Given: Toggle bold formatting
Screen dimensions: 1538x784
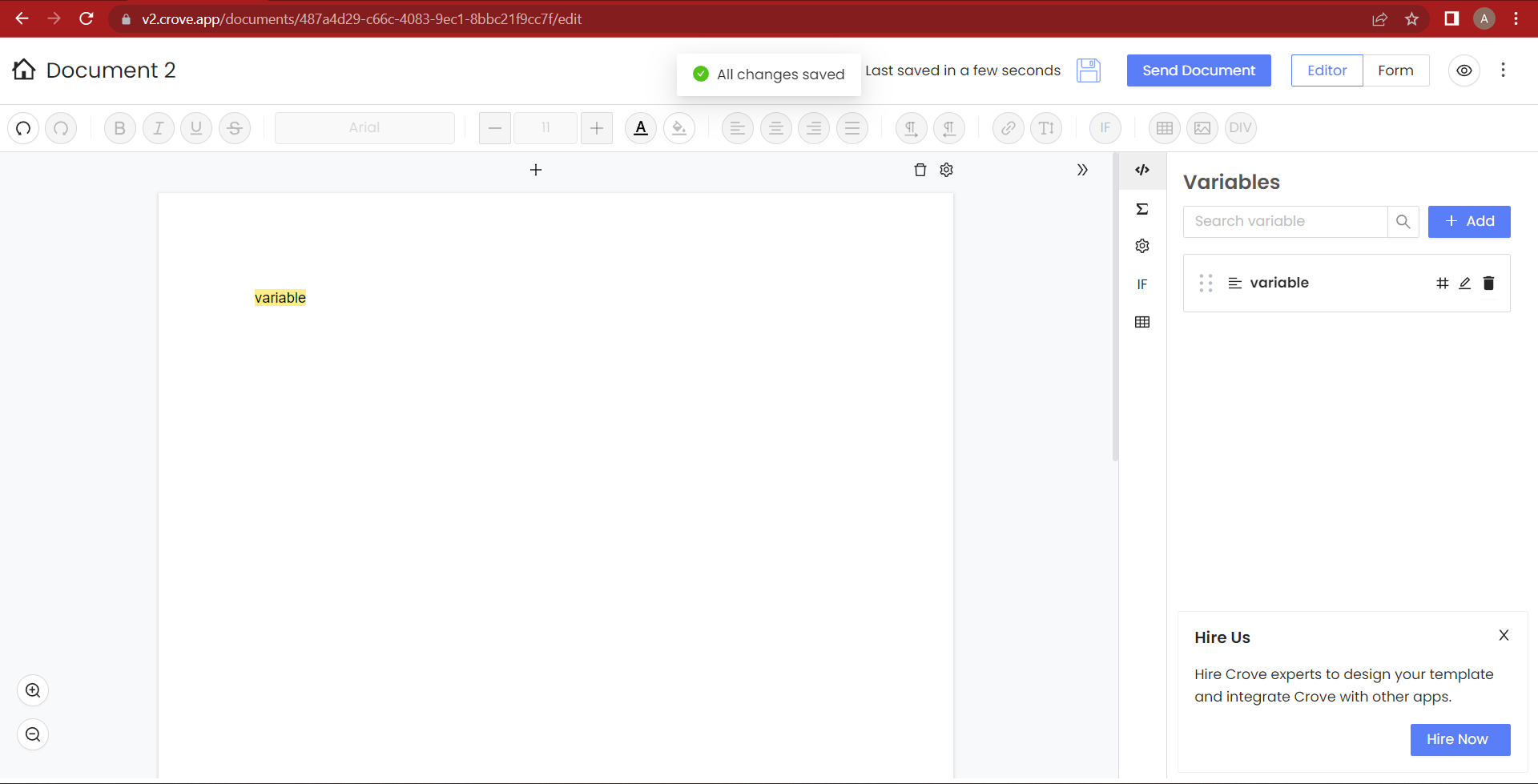Looking at the screenshot, I should pyautogui.click(x=119, y=128).
